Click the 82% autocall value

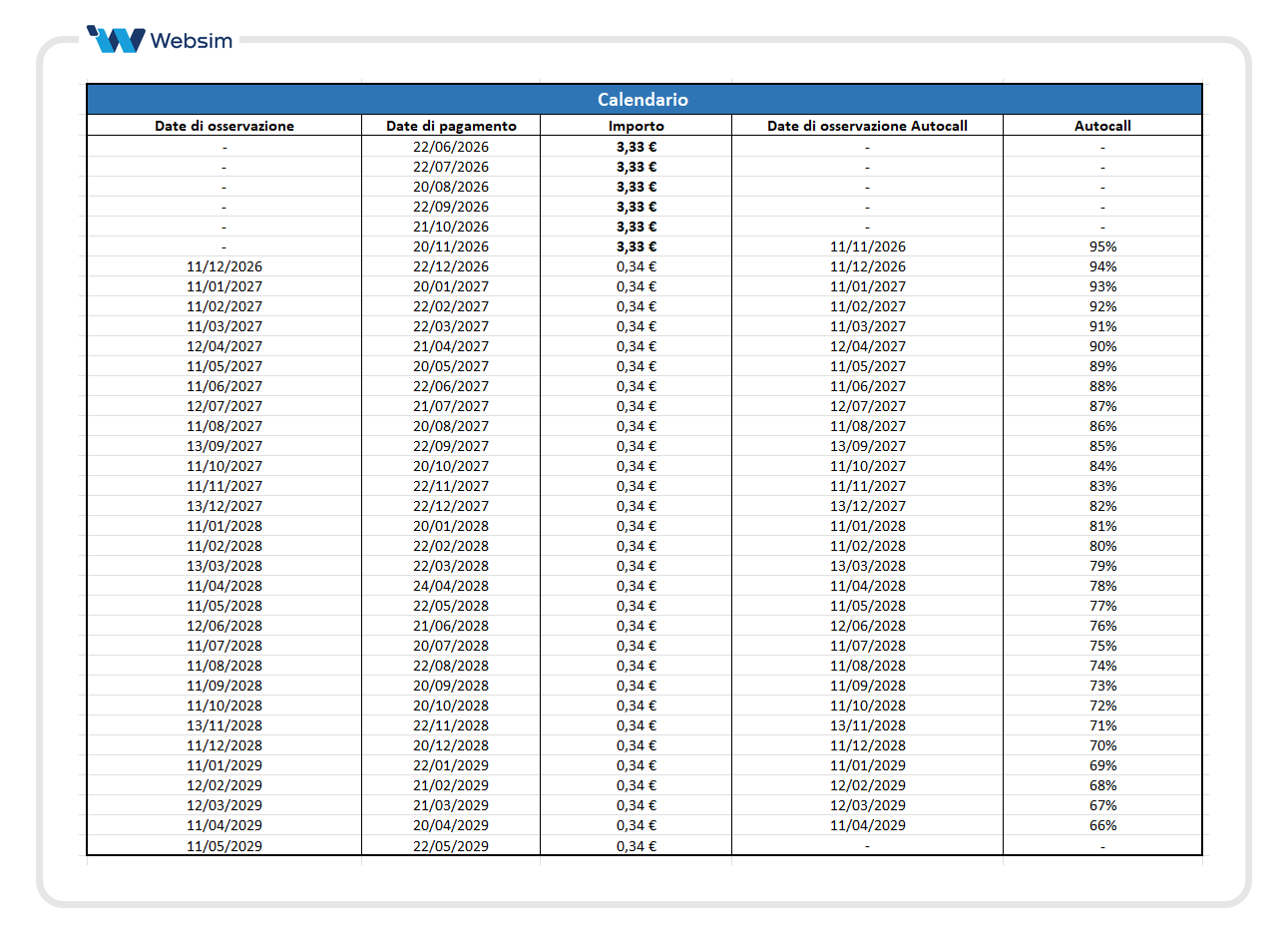click(1102, 506)
